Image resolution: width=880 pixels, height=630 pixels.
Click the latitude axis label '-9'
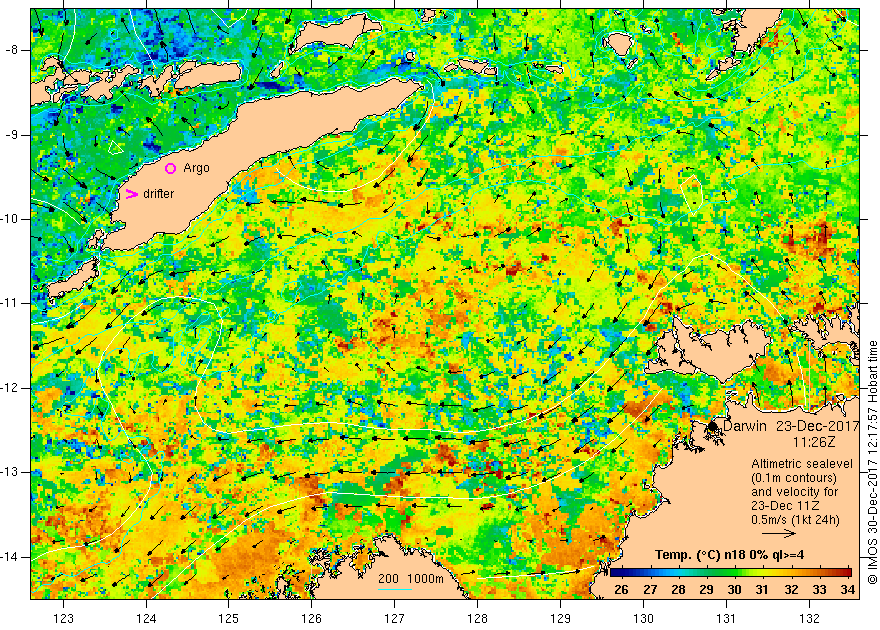[12, 135]
